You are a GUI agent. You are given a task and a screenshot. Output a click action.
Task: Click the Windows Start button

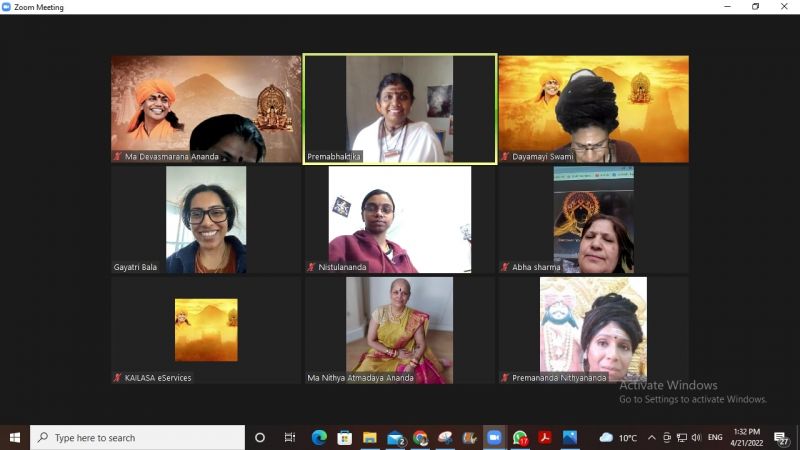pyautogui.click(x=15, y=438)
